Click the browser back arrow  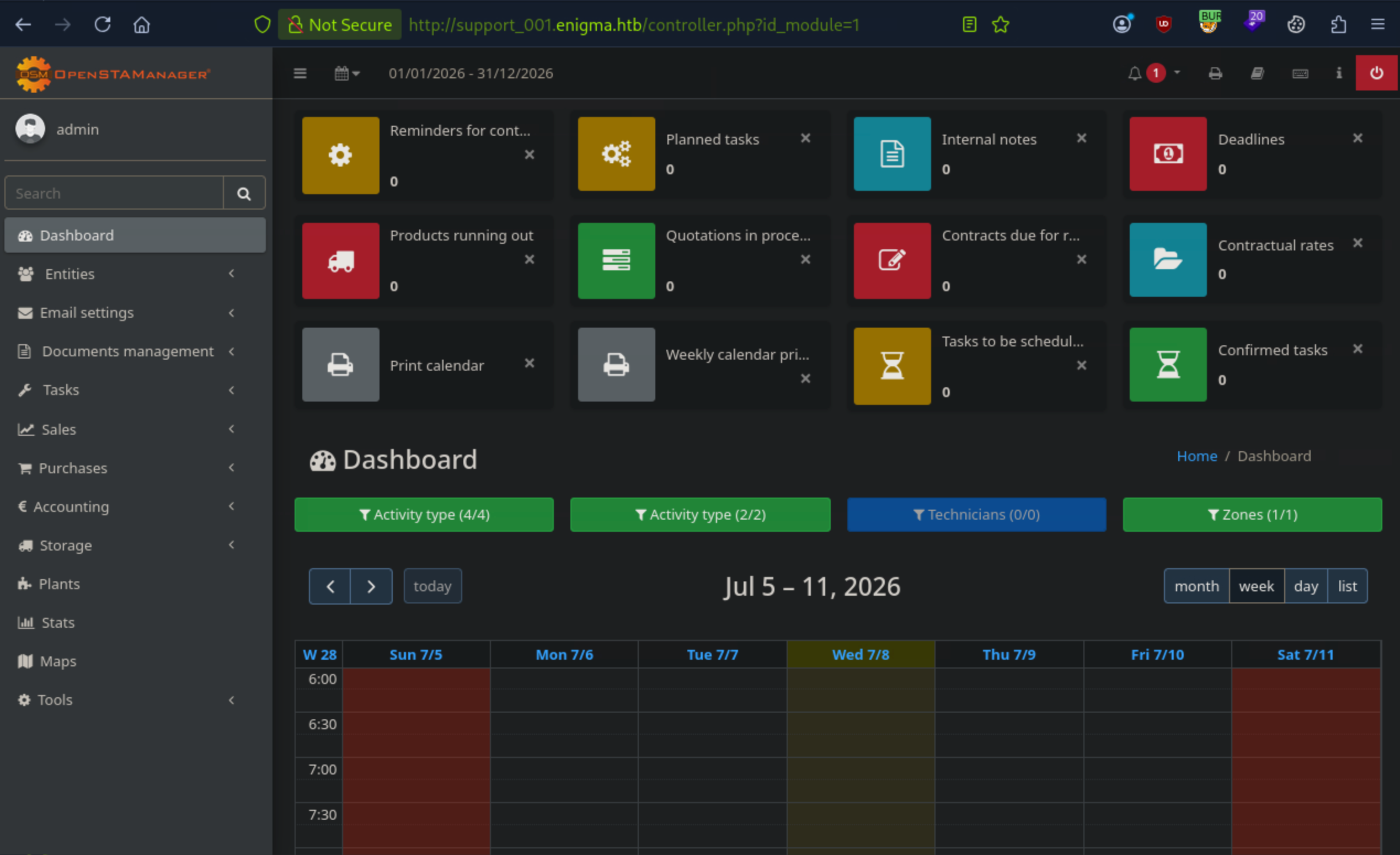(x=23, y=24)
